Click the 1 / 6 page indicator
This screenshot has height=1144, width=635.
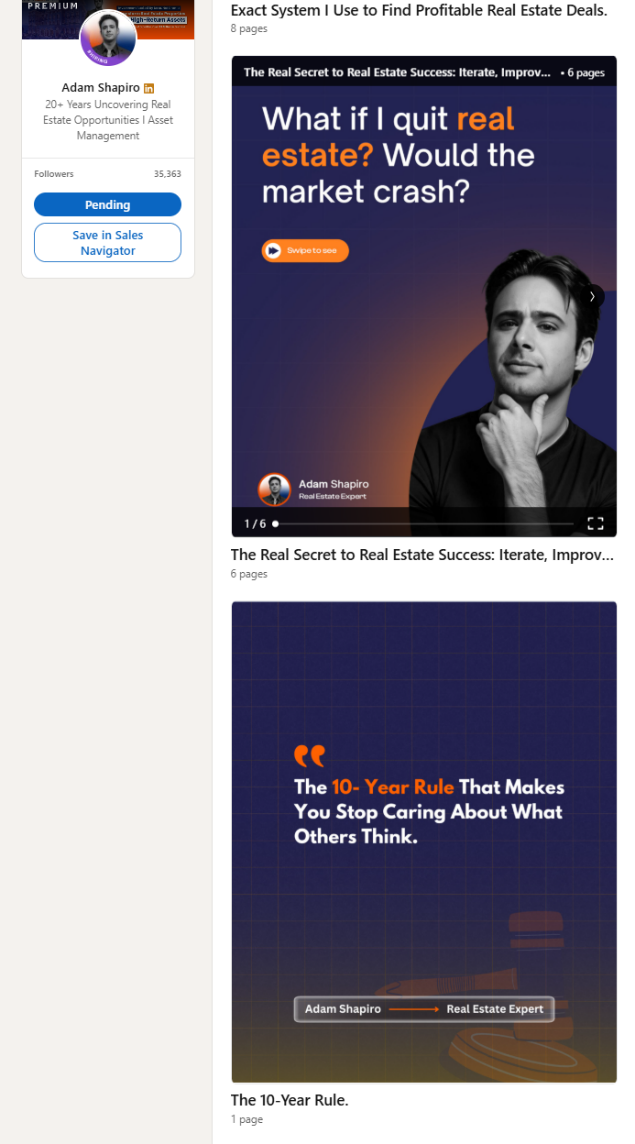pos(255,524)
